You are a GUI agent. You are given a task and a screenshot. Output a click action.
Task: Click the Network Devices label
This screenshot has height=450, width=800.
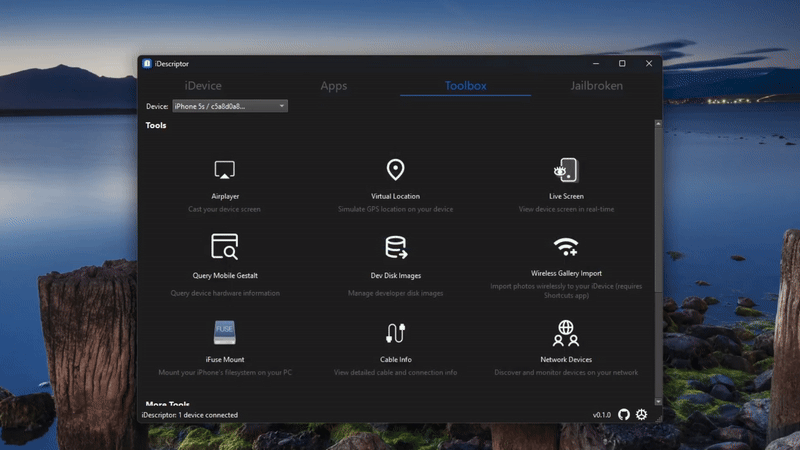[566, 359]
